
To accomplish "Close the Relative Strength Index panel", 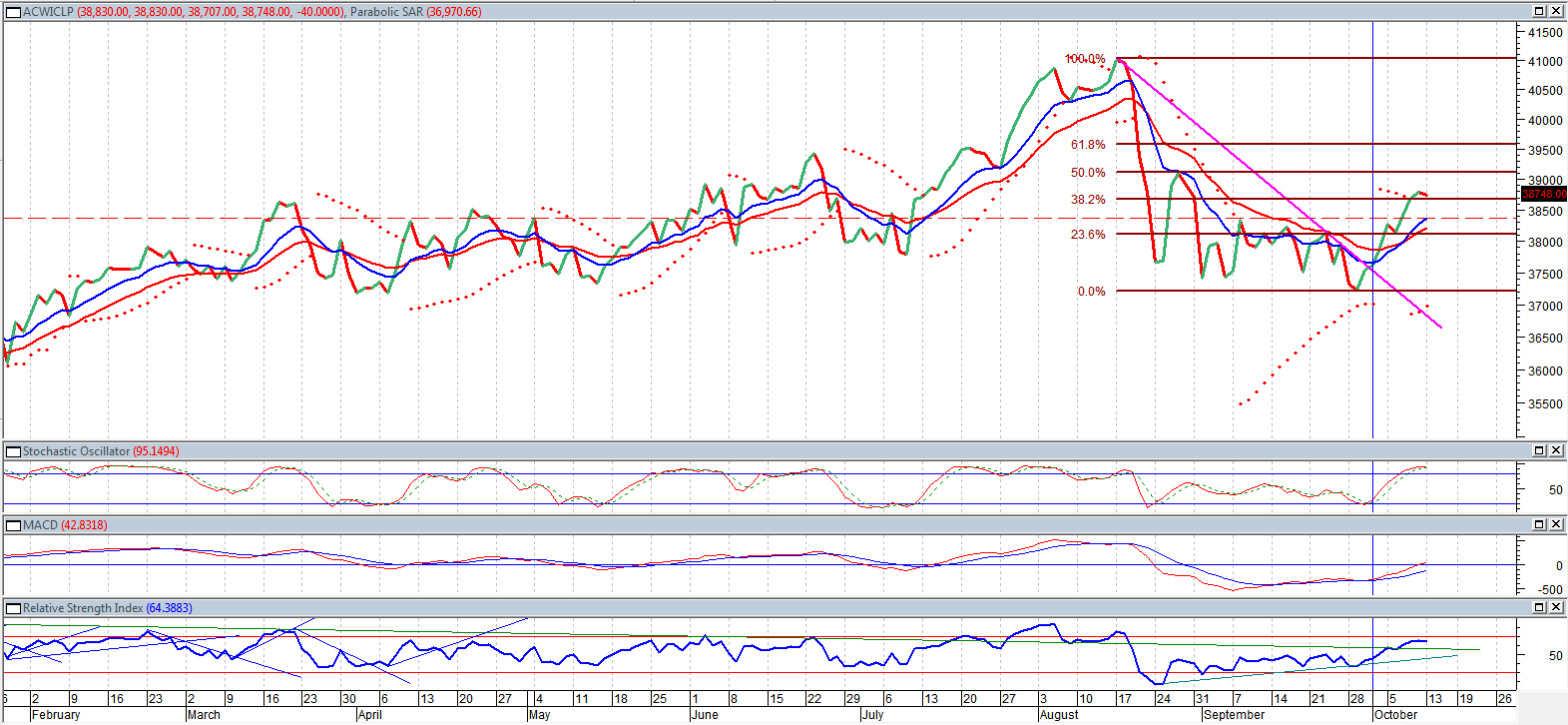I will click(x=1556, y=608).
